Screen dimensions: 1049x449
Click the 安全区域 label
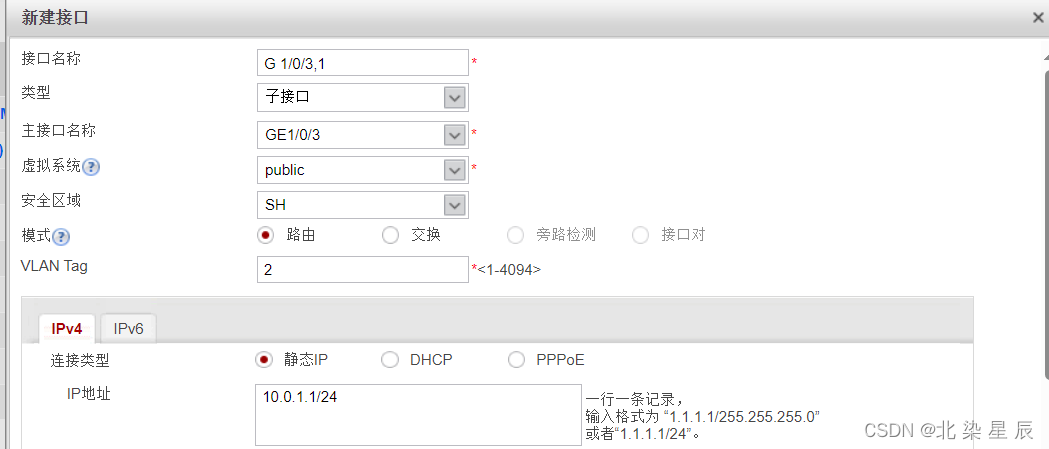pyautogui.click(x=51, y=199)
